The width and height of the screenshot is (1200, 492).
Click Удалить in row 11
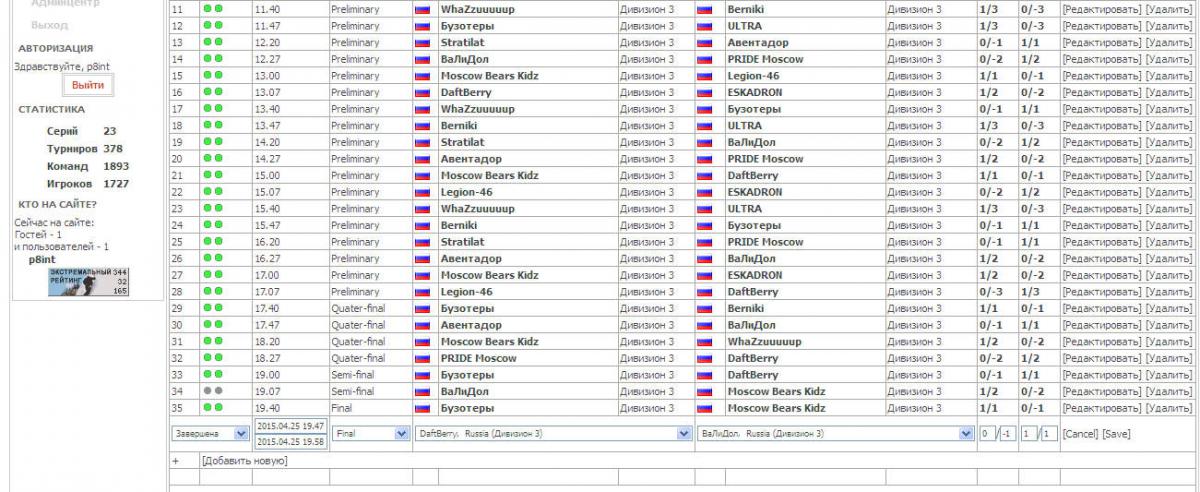[x=1168, y=9]
